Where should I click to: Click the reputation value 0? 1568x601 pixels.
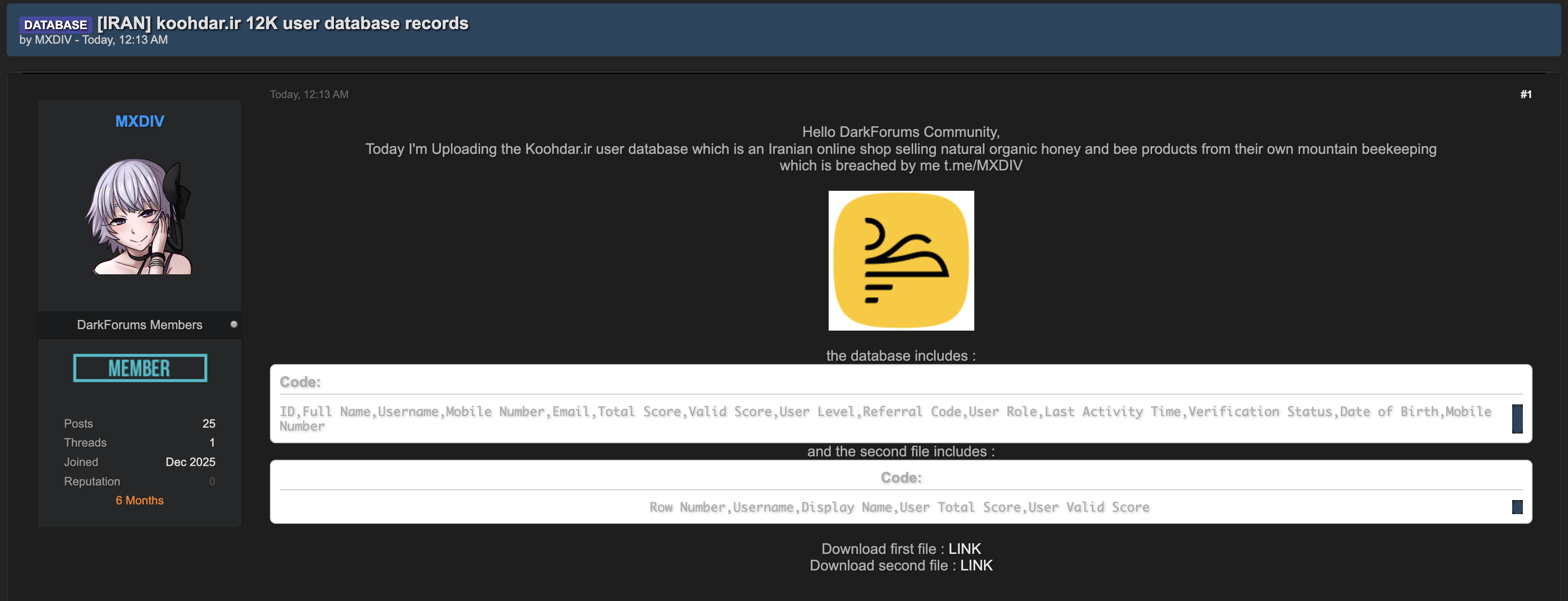point(212,481)
